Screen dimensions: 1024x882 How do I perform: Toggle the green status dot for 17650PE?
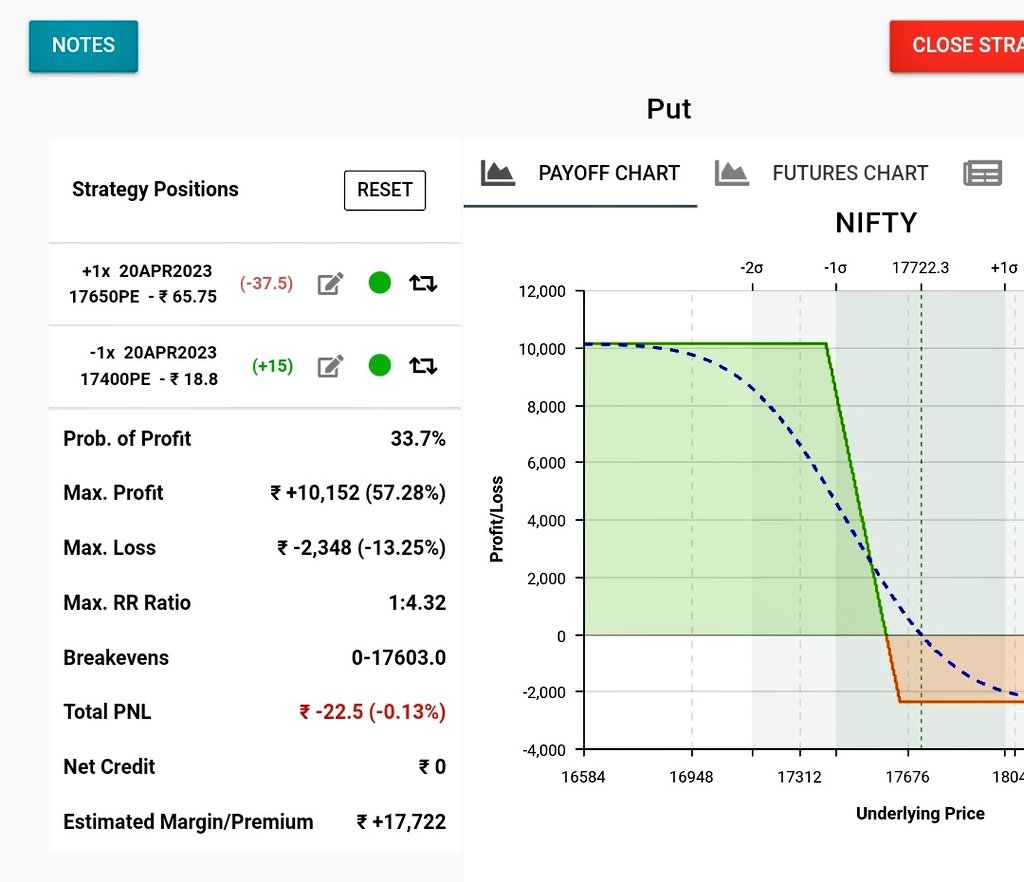pos(379,283)
